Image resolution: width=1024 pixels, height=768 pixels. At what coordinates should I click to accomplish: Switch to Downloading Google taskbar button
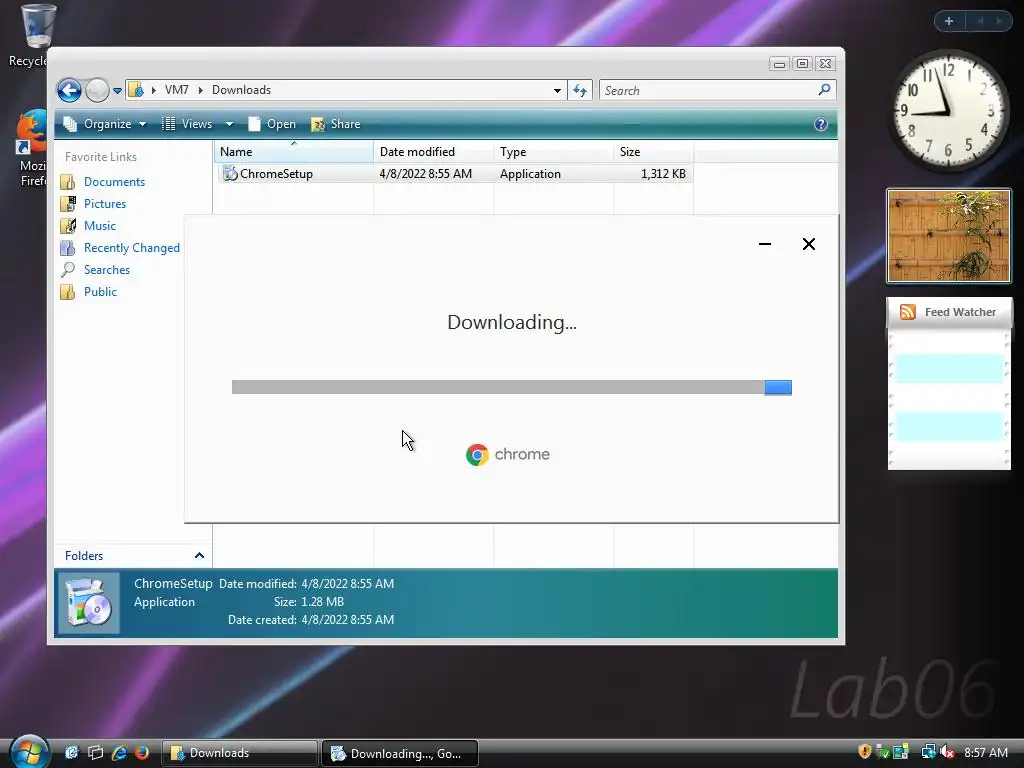(x=400, y=753)
